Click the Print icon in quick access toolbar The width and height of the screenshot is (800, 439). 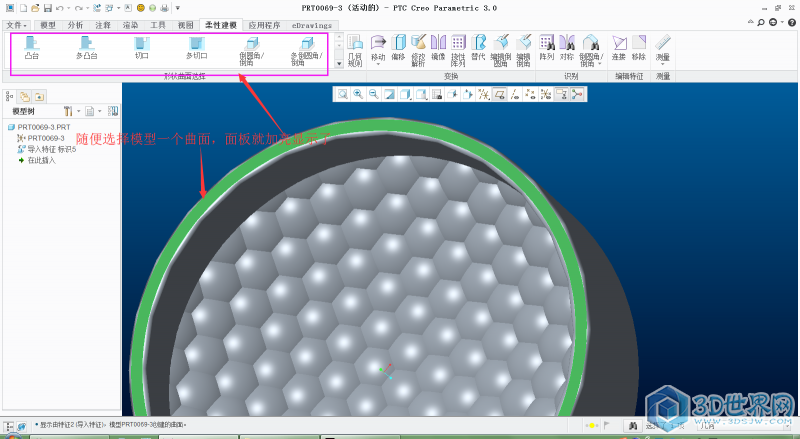164,8
